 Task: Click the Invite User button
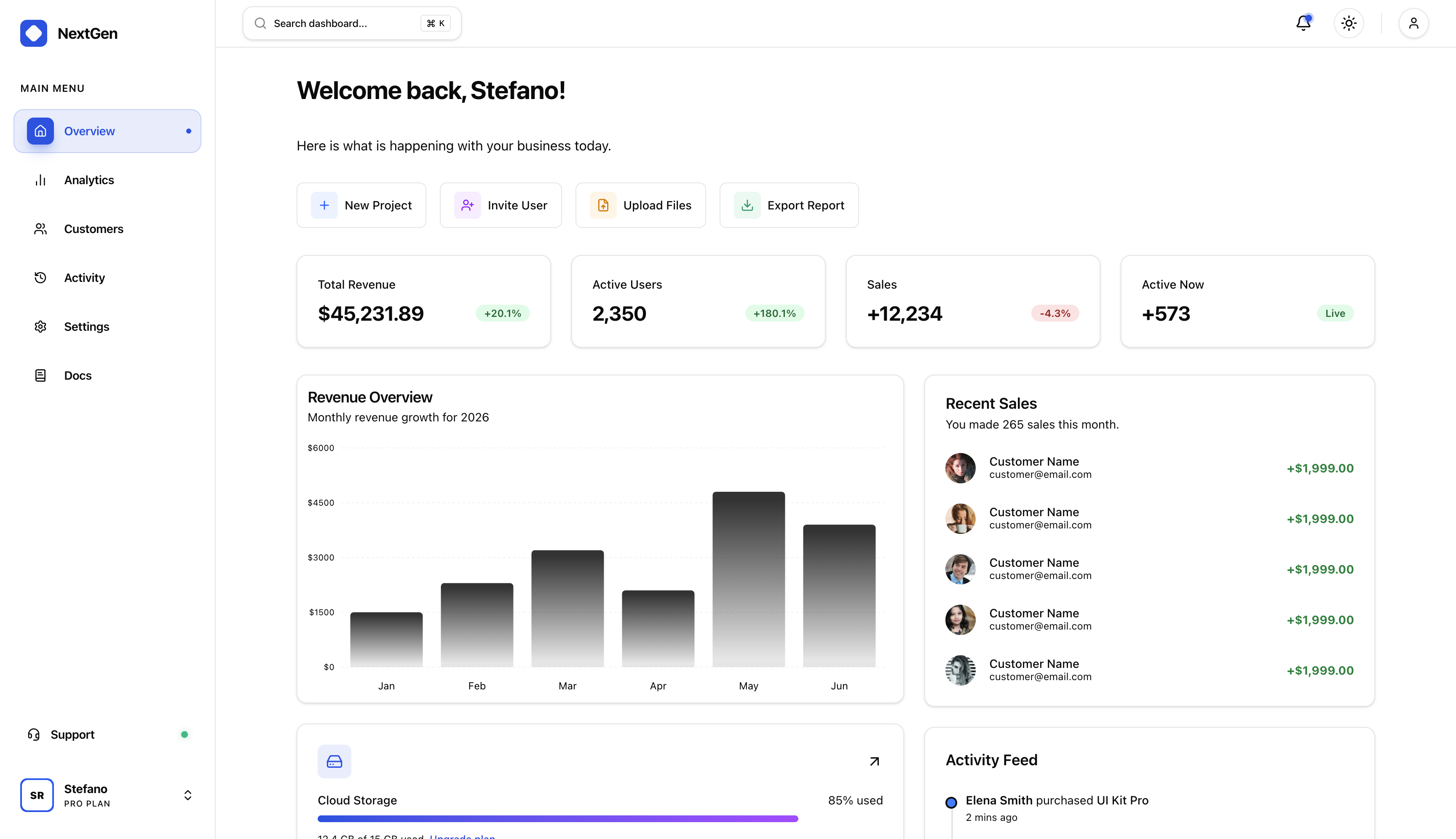coord(500,205)
